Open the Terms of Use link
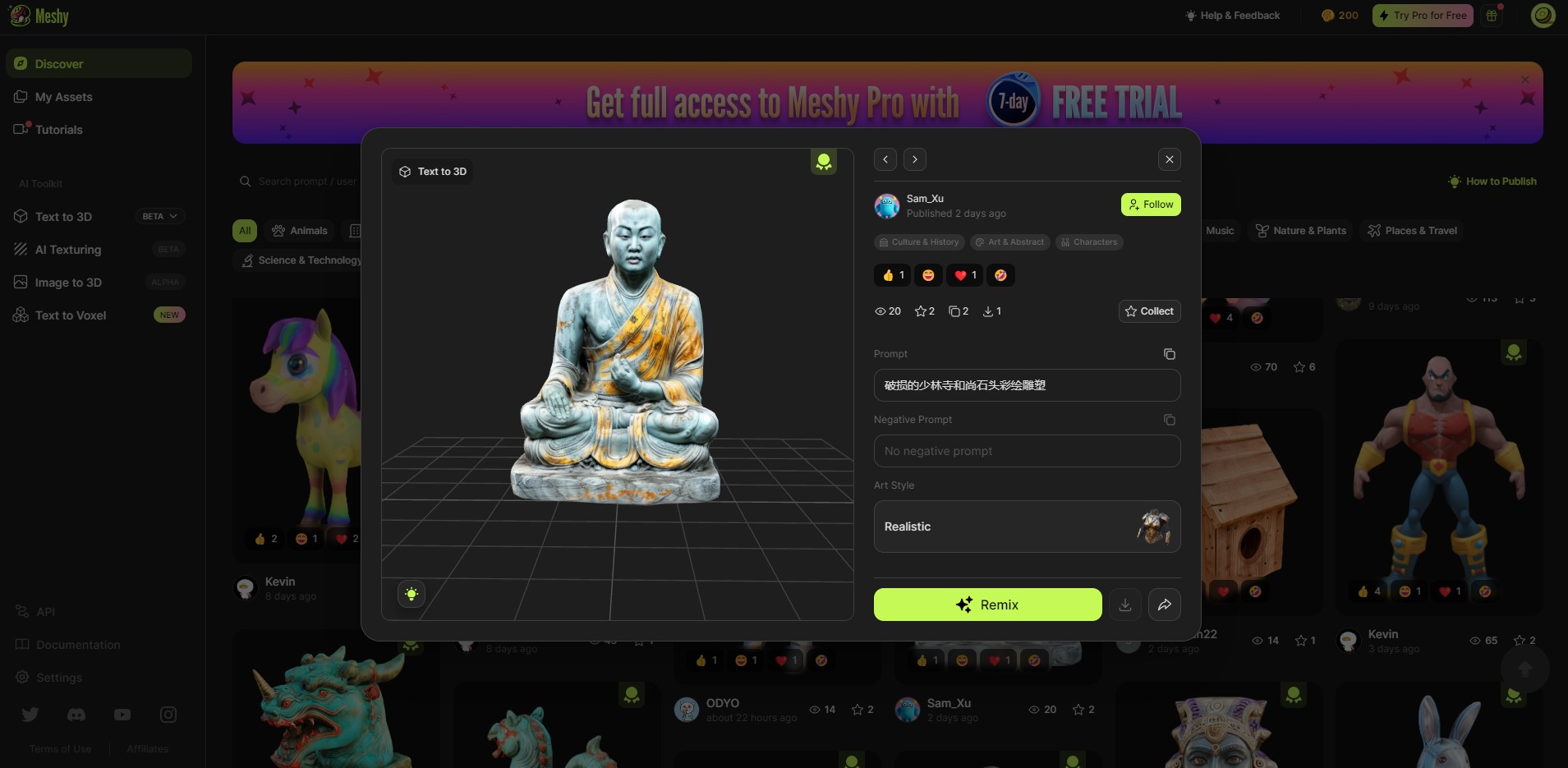Viewport: 1568px width, 768px height. [x=60, y=749]
